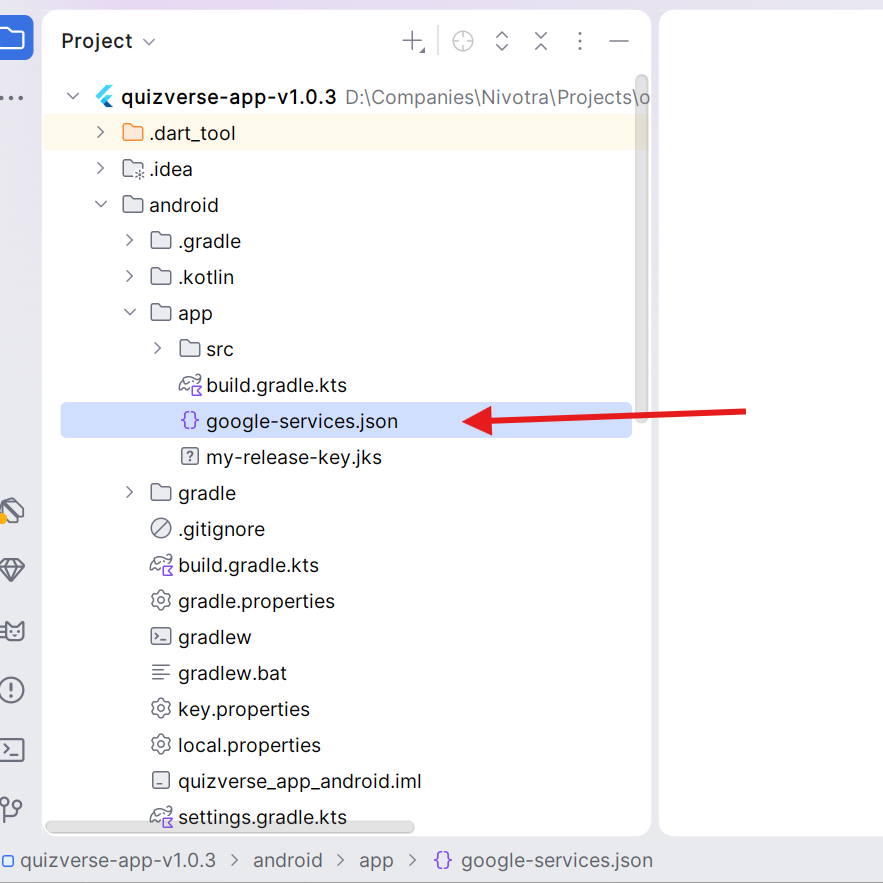The image size is (883, 883).
Task: Click app in the breadcrumb bar
Action: pyautogui.click(x=376, y=861)
